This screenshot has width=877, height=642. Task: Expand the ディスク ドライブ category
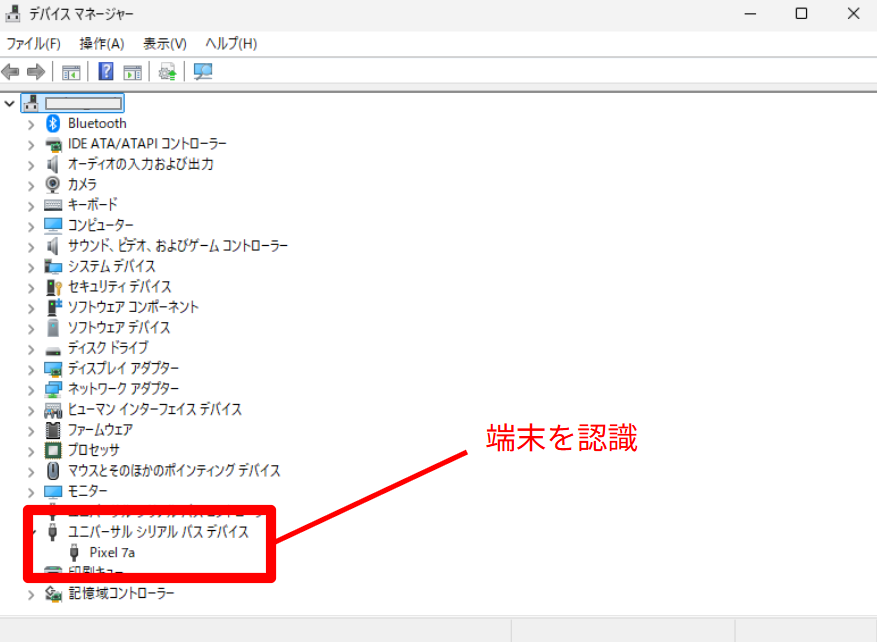tap(31, 349)
